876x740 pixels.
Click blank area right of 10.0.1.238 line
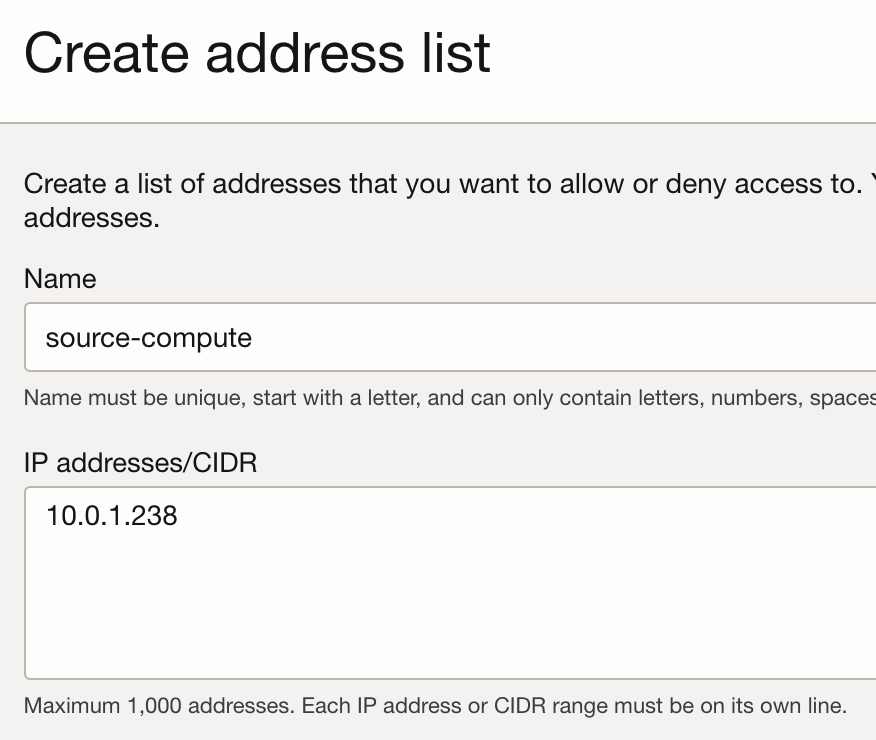(x=525, y=515)
